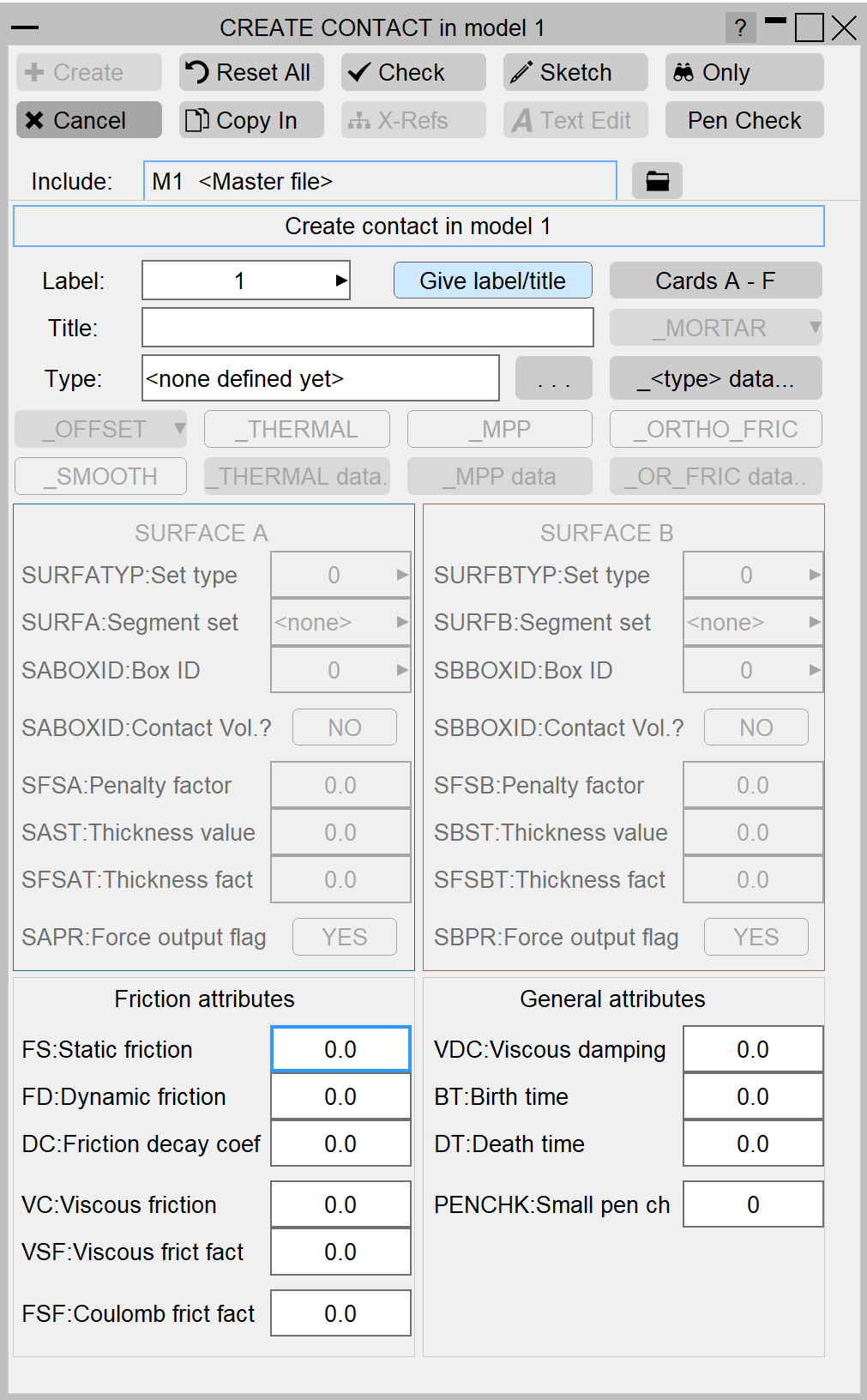Toggle the _ORTHO_FRIC option
The image size is (867, 1400).
click(715, 429)
